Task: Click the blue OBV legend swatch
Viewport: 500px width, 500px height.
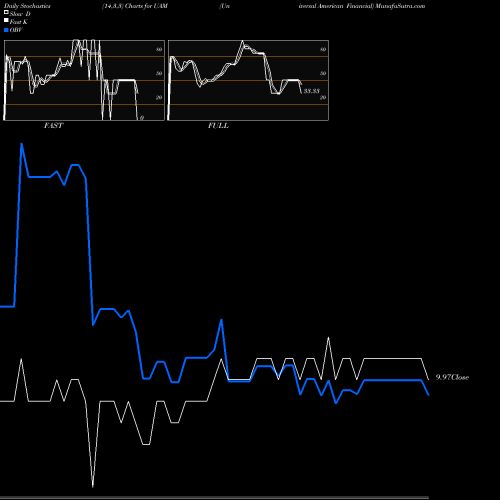Action: coord(6,30)
